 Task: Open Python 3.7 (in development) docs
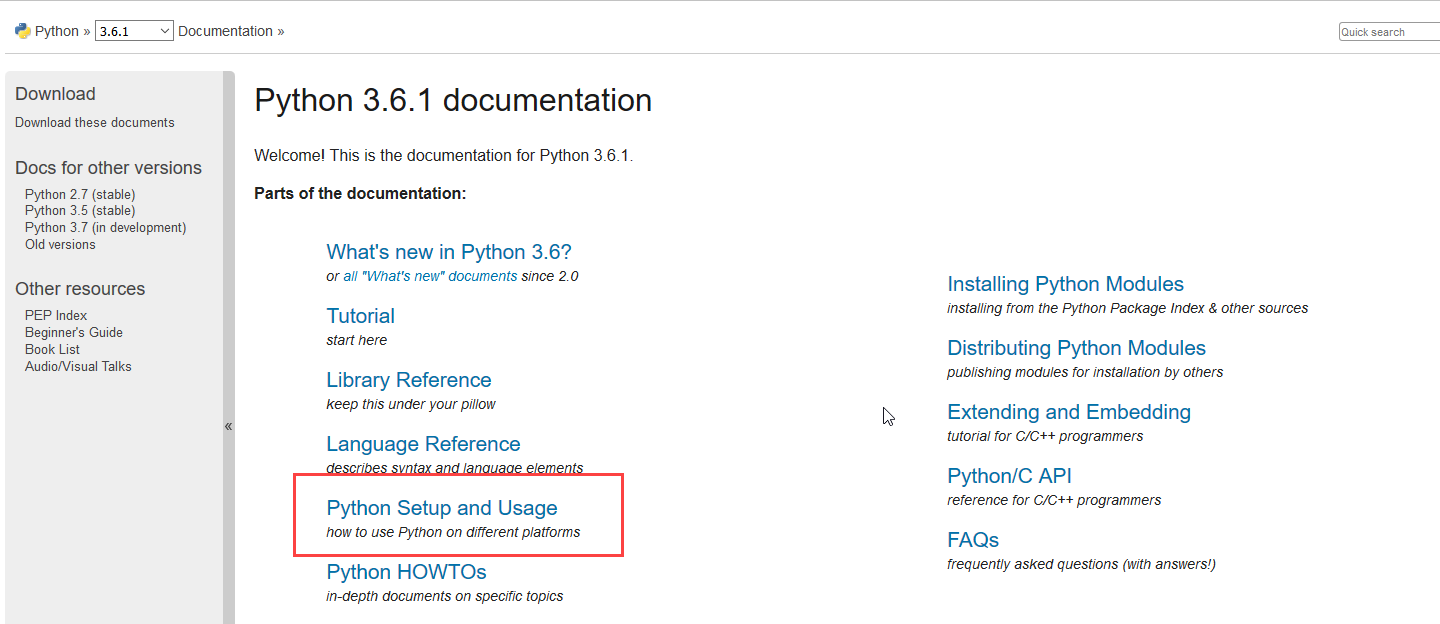(x=105, y=227)
